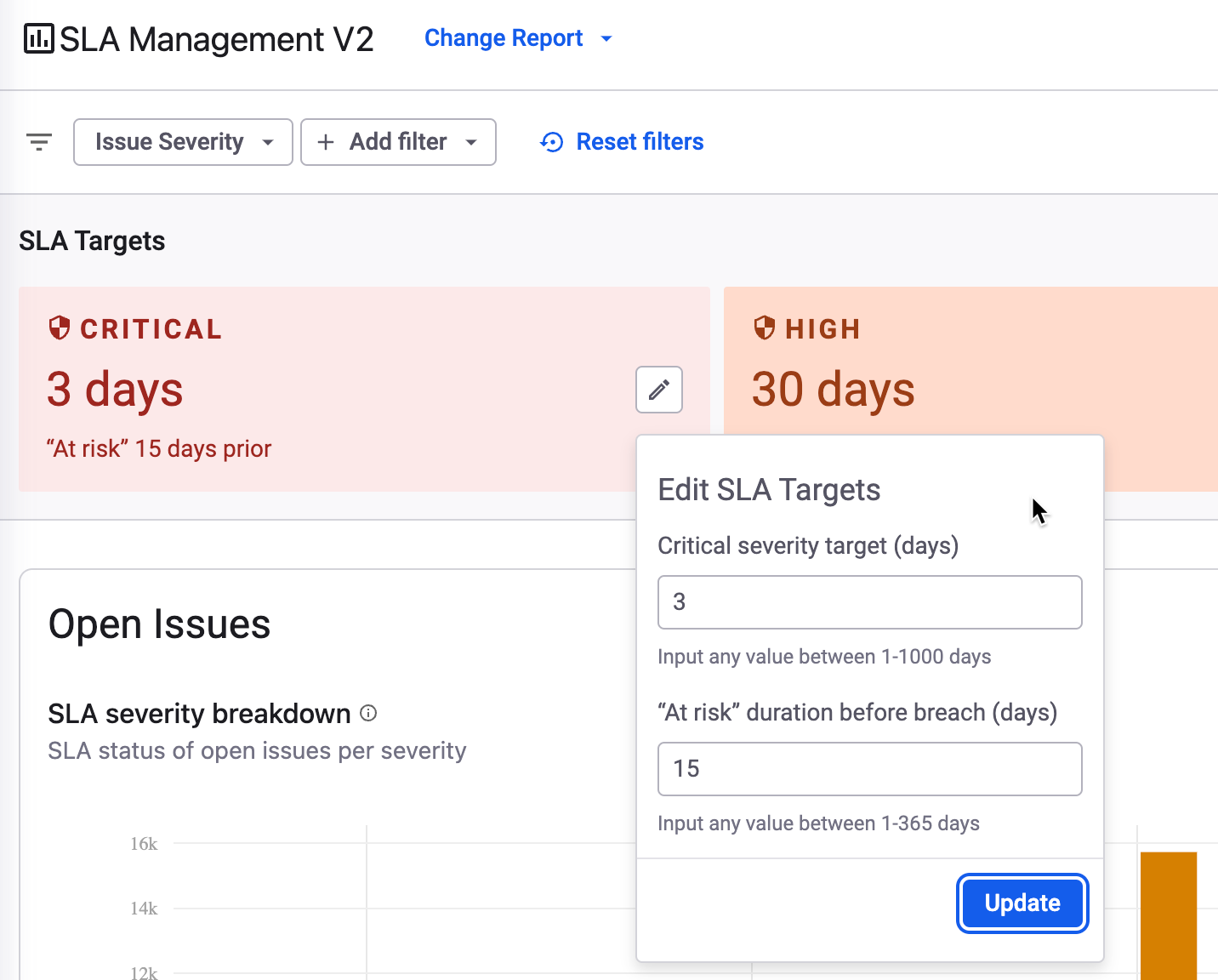Click the bar chart icon beside SLA Management title
Image resolution: width=1218 pixels, height=980 pixels.
tap(38, 39)
